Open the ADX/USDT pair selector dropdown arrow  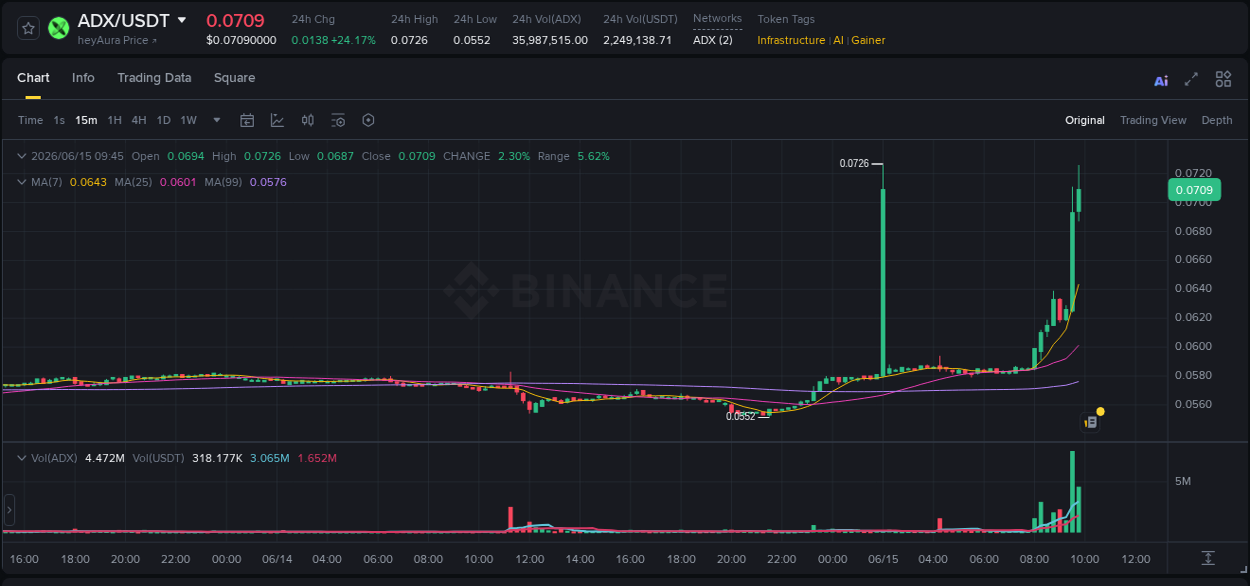click(181, 20)
